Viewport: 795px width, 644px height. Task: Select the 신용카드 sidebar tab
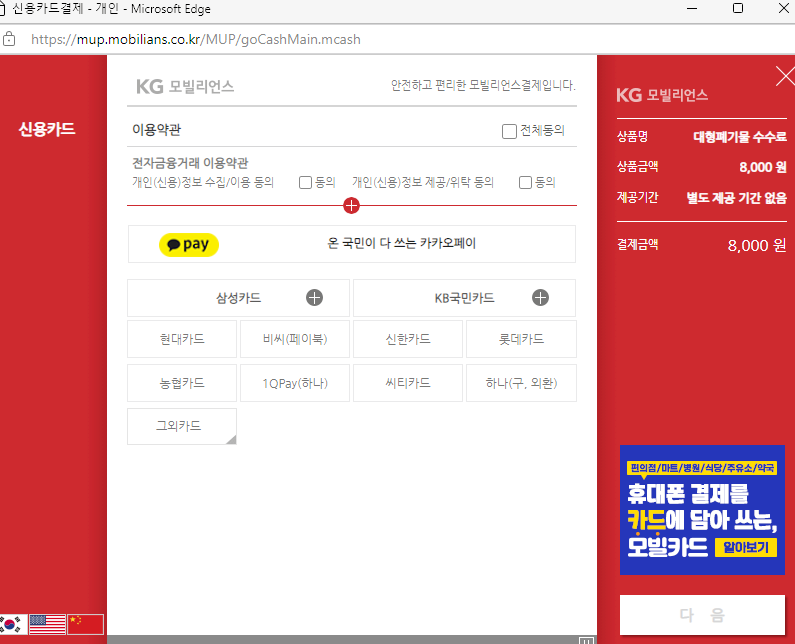pyautogui.click(x=47, y=129)
